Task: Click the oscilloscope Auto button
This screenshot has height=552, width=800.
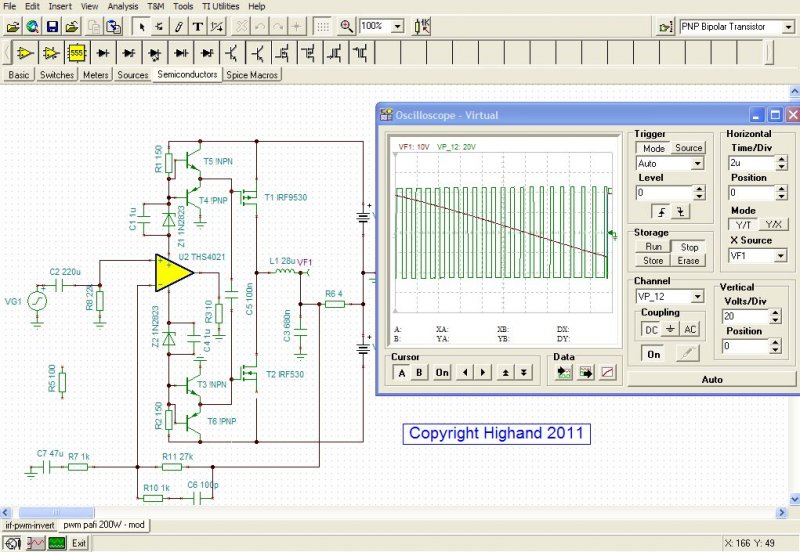Action: (711, 380)
